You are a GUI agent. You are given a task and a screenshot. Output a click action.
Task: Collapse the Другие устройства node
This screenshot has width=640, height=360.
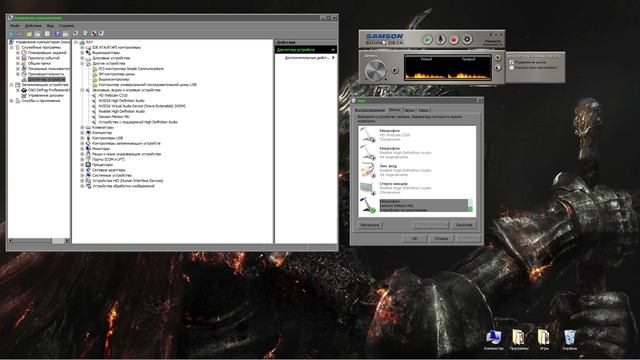coord(82,63)
